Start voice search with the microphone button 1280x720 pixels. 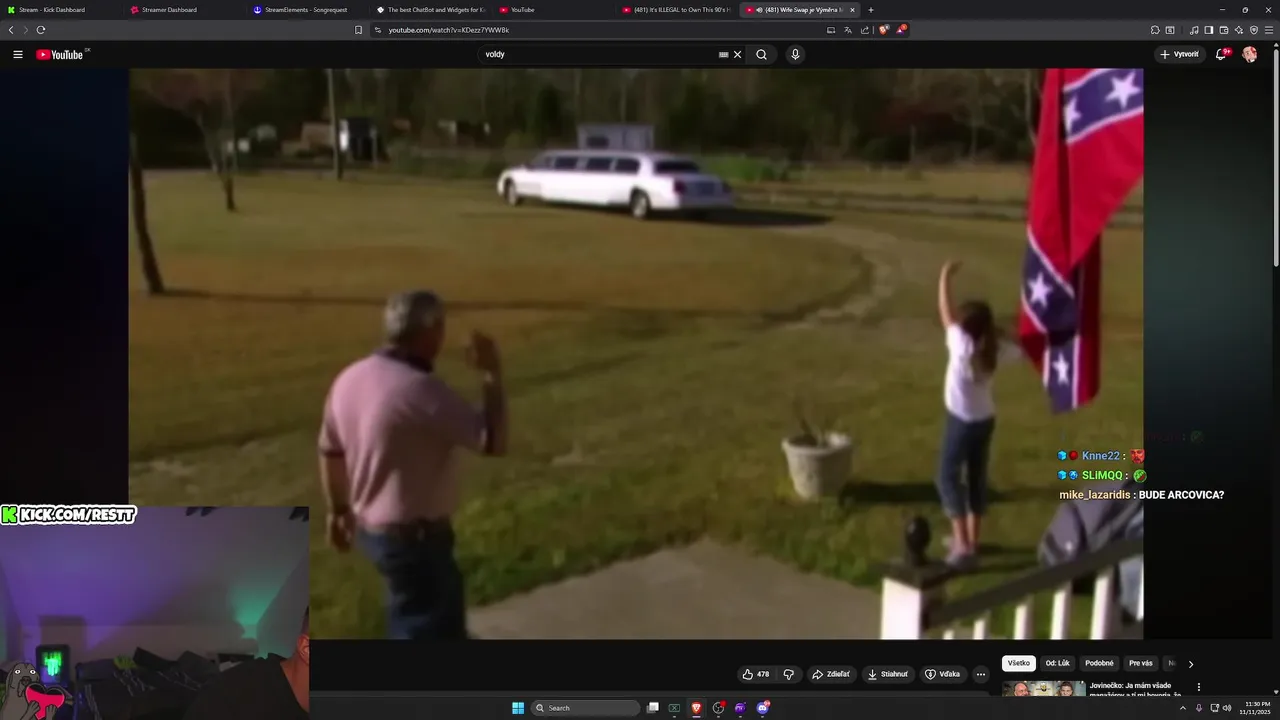point(795,55)
